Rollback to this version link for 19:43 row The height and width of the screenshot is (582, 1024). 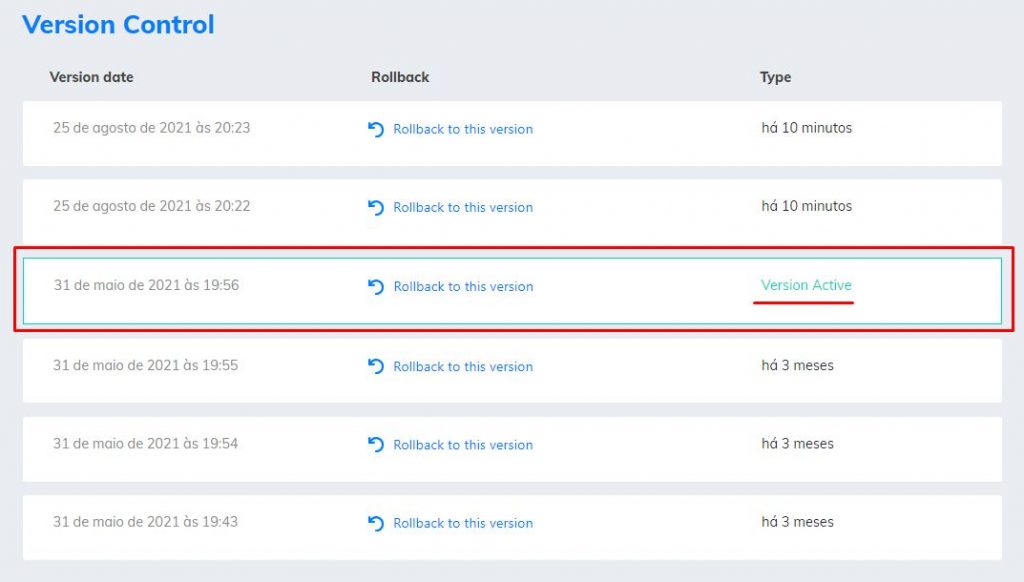[x=463, y=523]
